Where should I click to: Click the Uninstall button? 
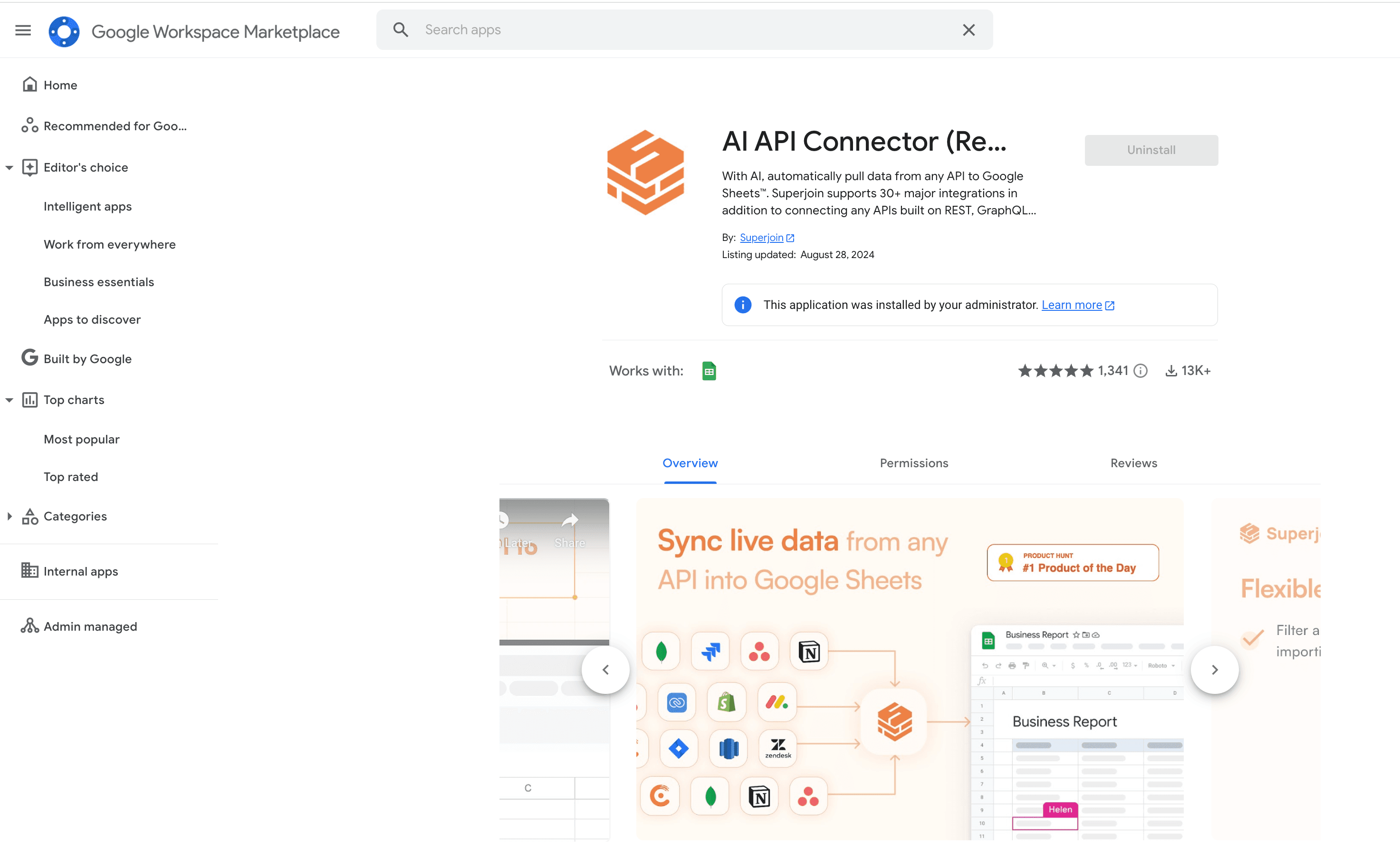(x=1151, y=150)
